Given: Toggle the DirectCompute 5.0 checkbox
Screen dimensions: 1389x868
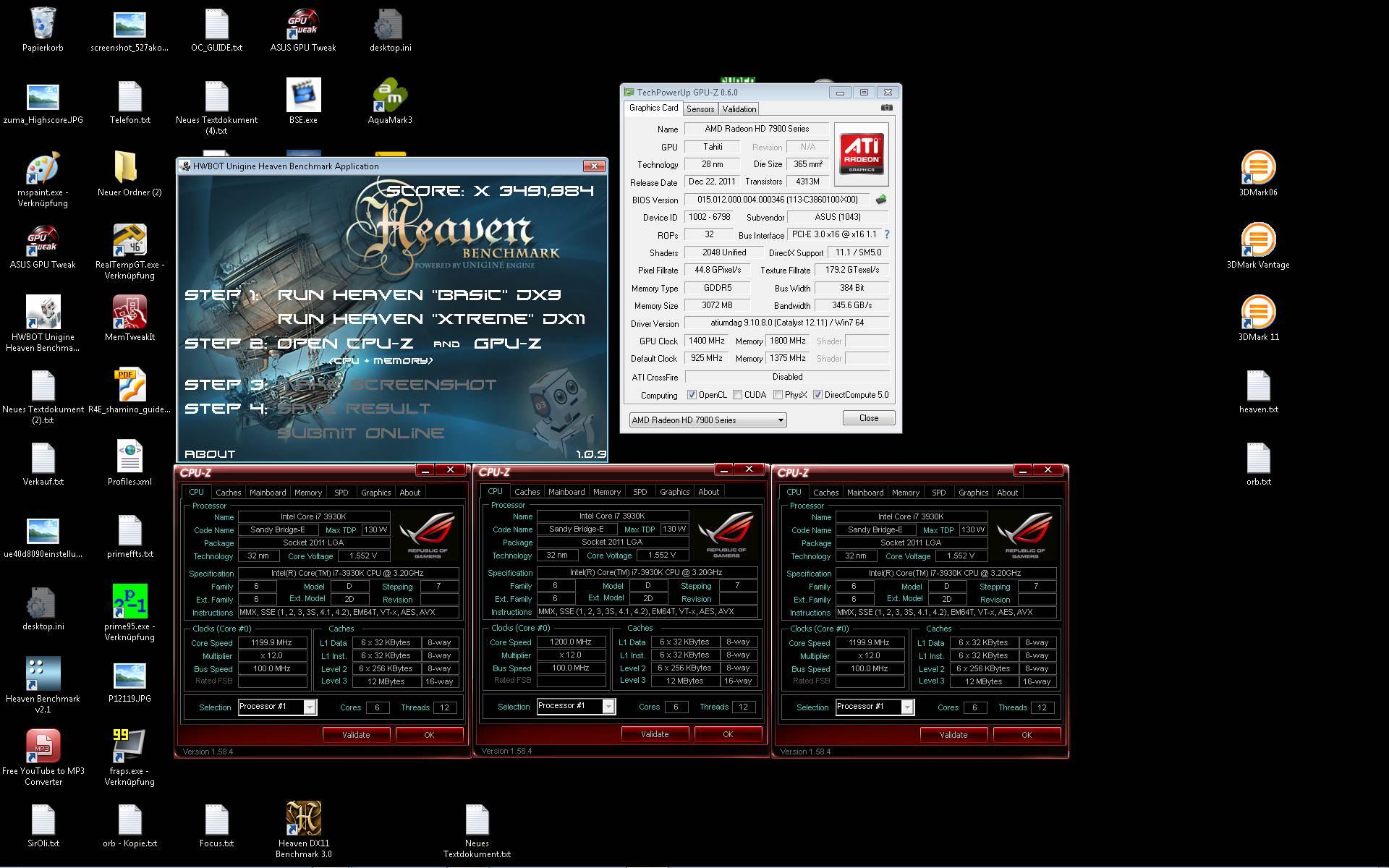Looking at the screenshot, I should point(817,395).
